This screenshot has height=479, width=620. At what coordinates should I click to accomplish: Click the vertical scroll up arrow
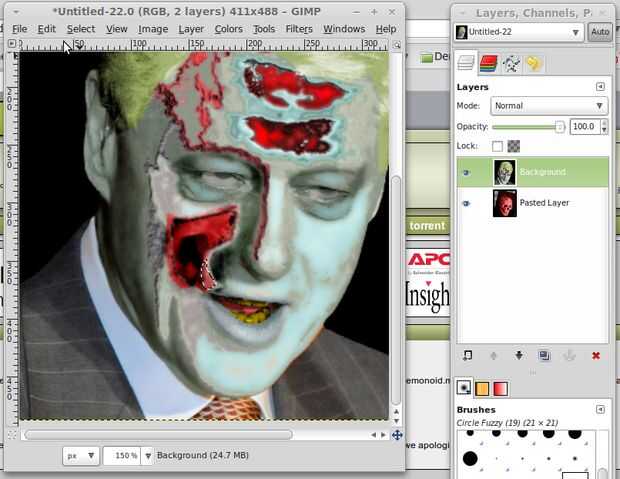click(x=397, y=411)
